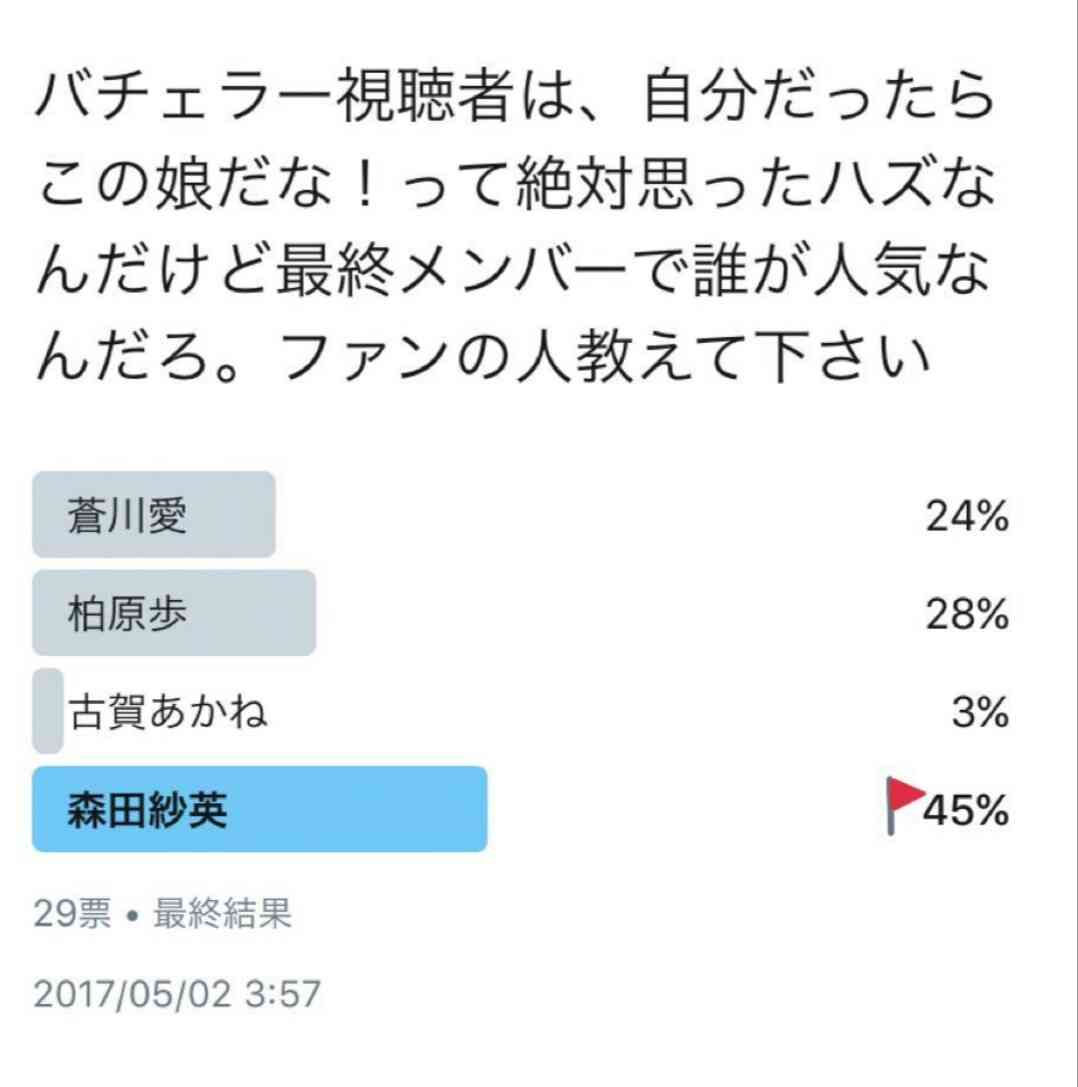
Task: Click the 古賀あかね name label
Action: [x=168, y=712]
